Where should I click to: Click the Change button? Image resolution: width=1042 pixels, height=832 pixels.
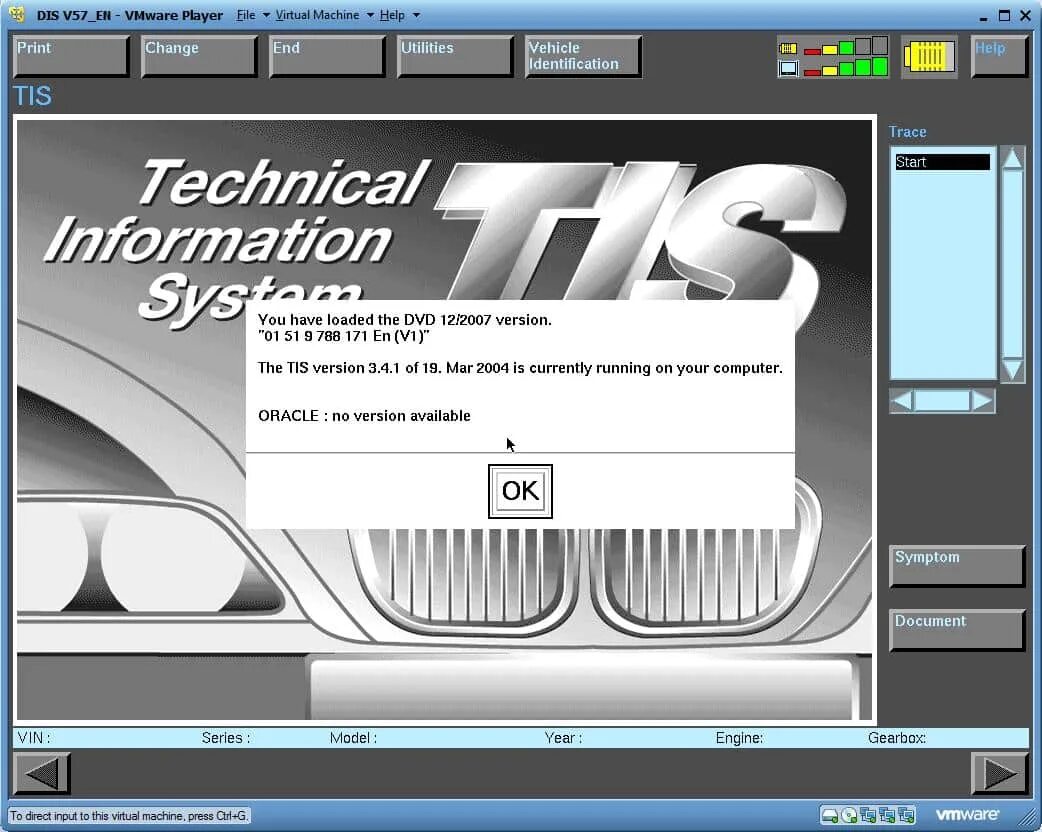(x=199, y=56)
